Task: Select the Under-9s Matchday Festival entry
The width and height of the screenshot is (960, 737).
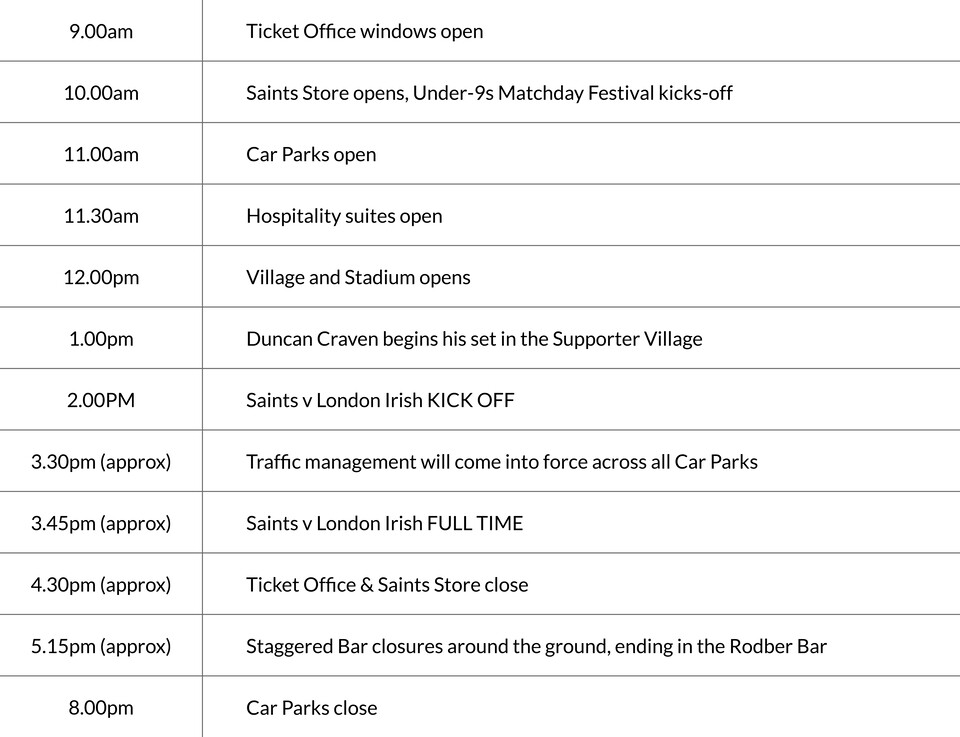Action: tap(489, 93)
